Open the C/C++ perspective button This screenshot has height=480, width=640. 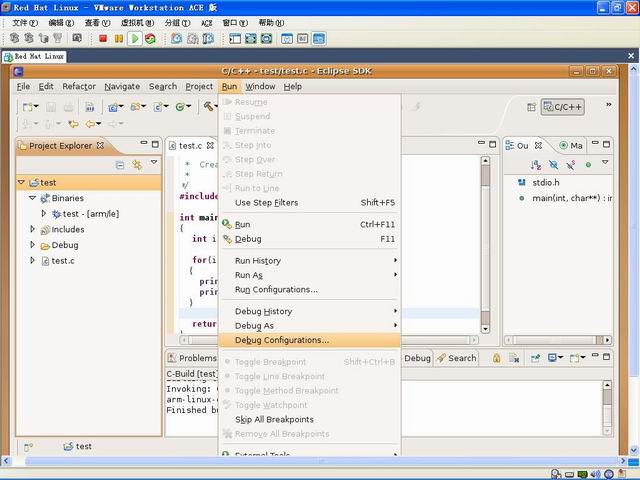pyautogui.click(x=563, y=107)
